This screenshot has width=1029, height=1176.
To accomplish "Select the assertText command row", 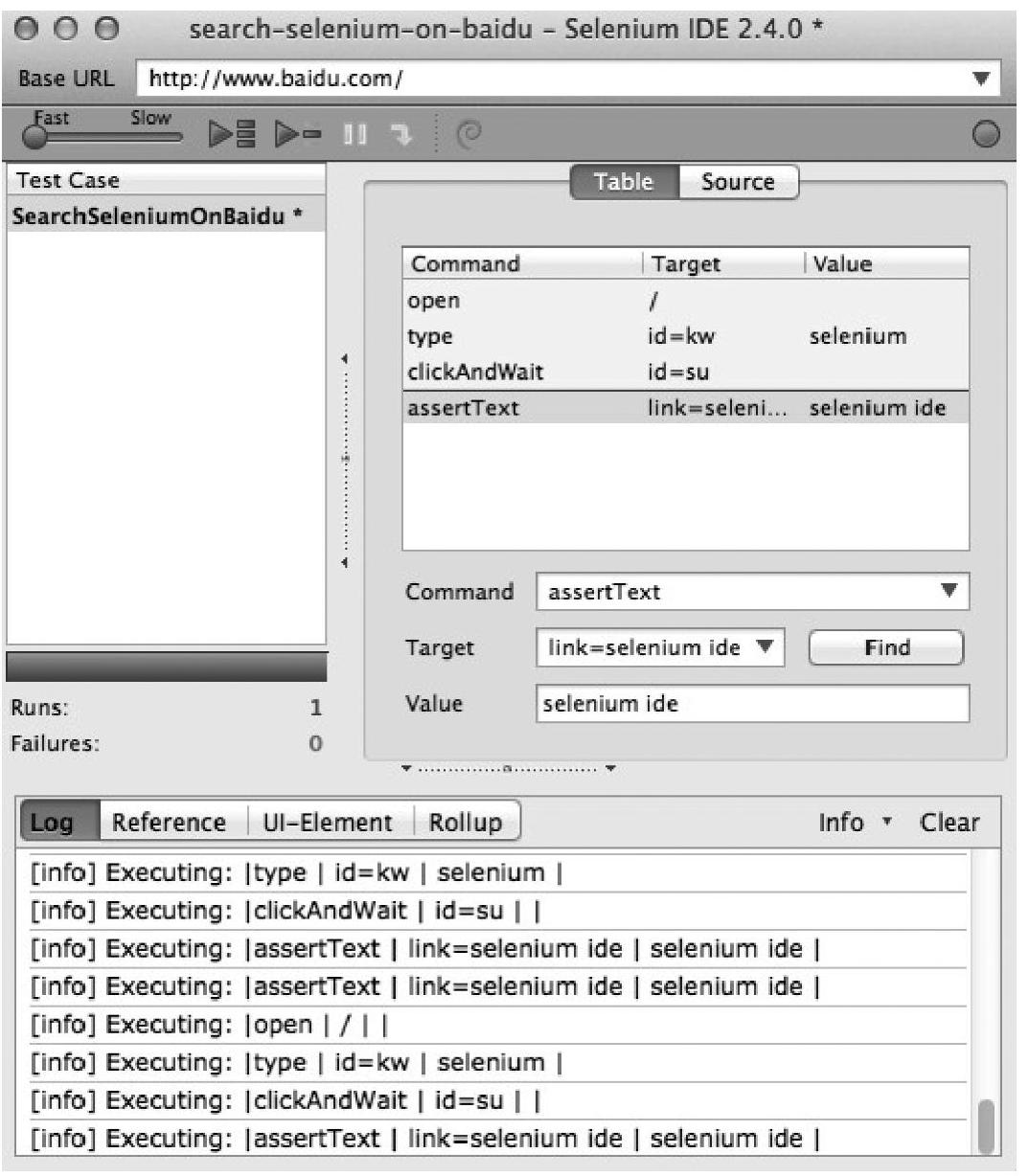I will pyautogui.click(x=685, y=407).
